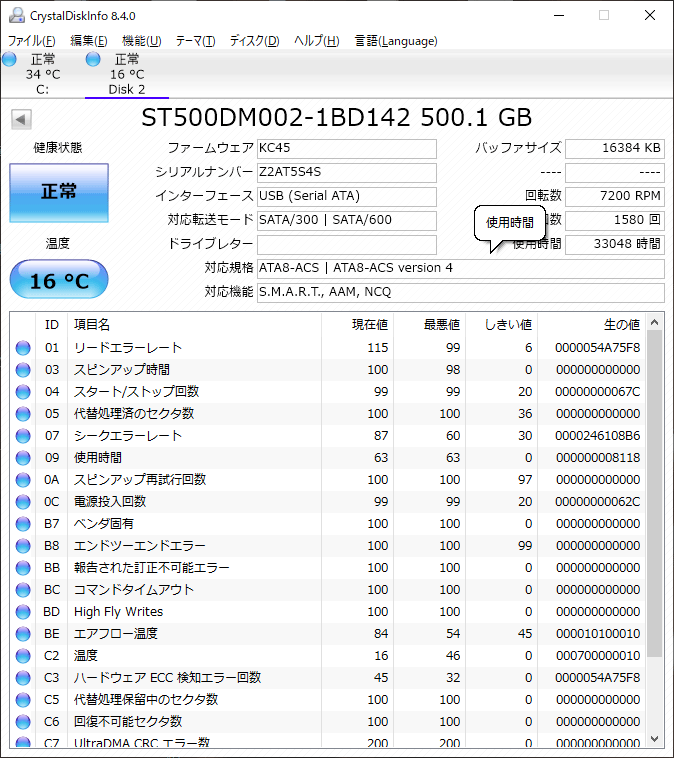Click the firmware field KC45
This screenshot has height=758, width=674.
(347, 148)
